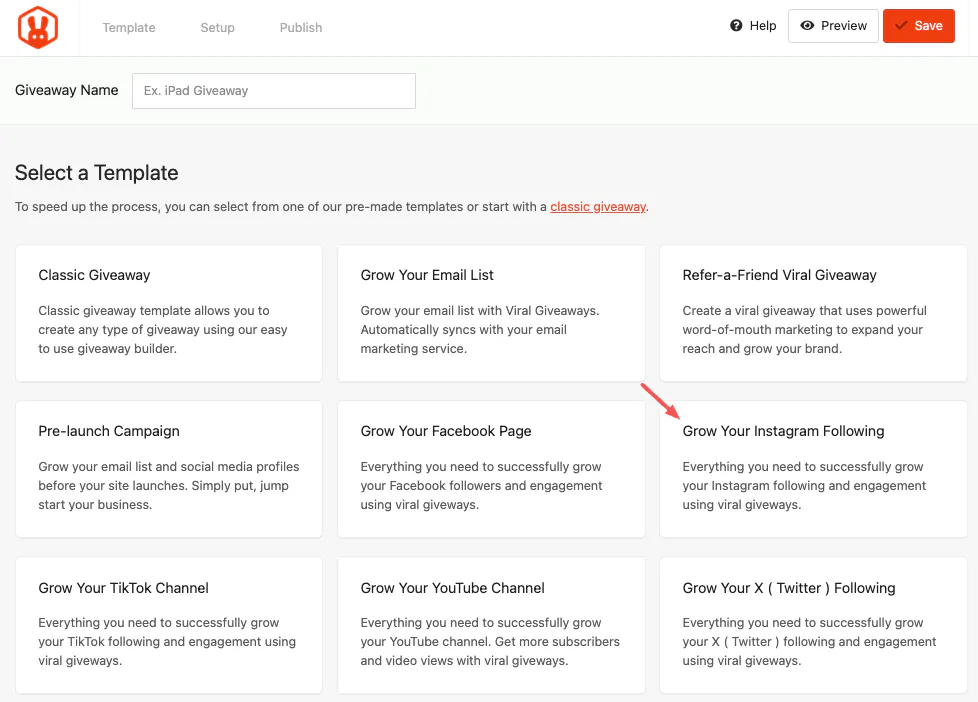Choose the Grow Your Email List template
Viewport: 978px width, 702px height.
coord(491,313)
